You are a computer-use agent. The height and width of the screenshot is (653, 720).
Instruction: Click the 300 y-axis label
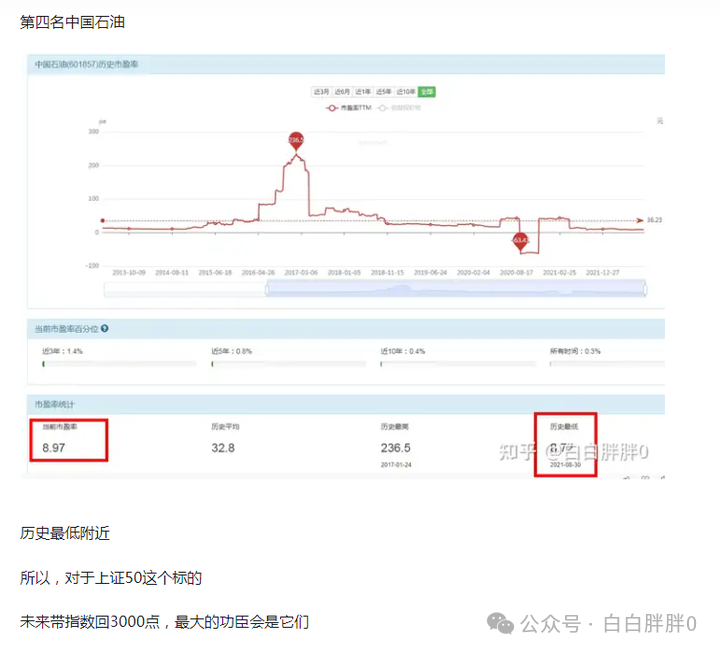pyautogui.click(x=94, y=132)
